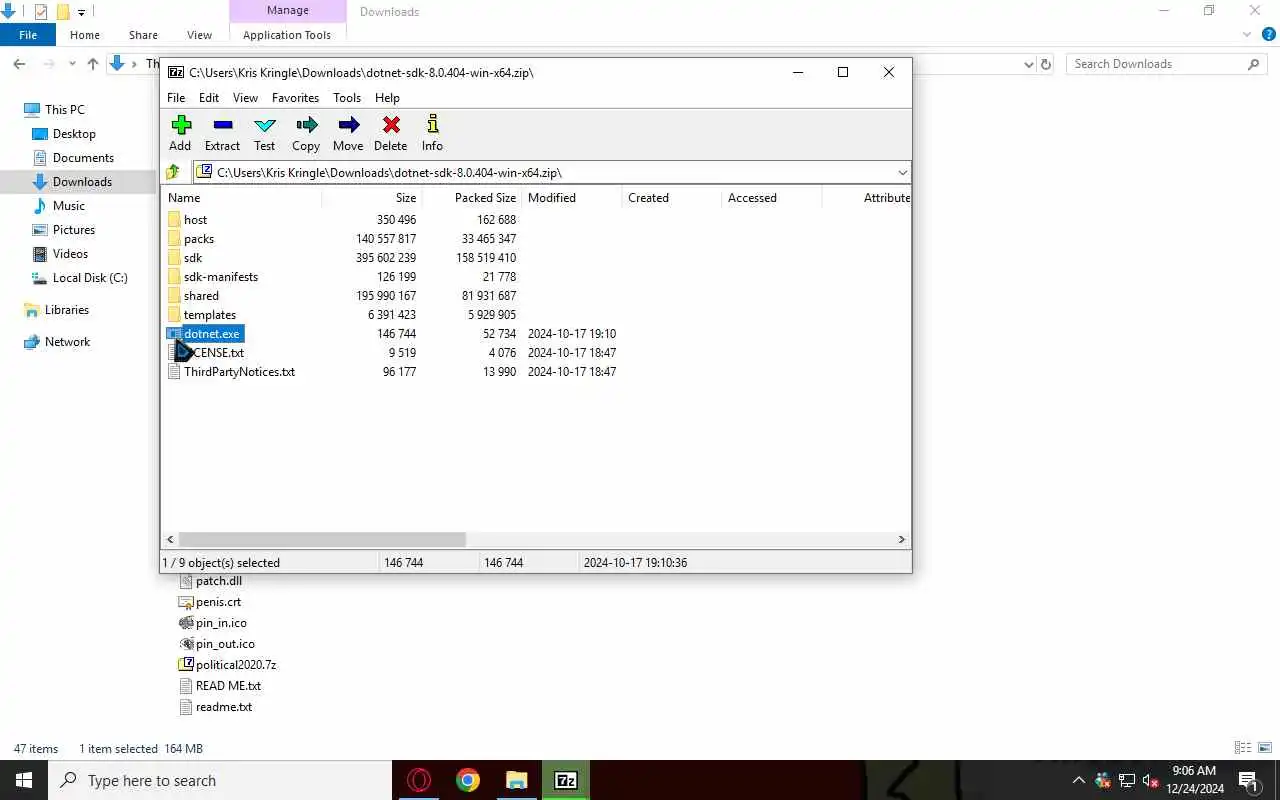
Task: Switch to the Explorer Home tab
Action: (x=85, y=35)
